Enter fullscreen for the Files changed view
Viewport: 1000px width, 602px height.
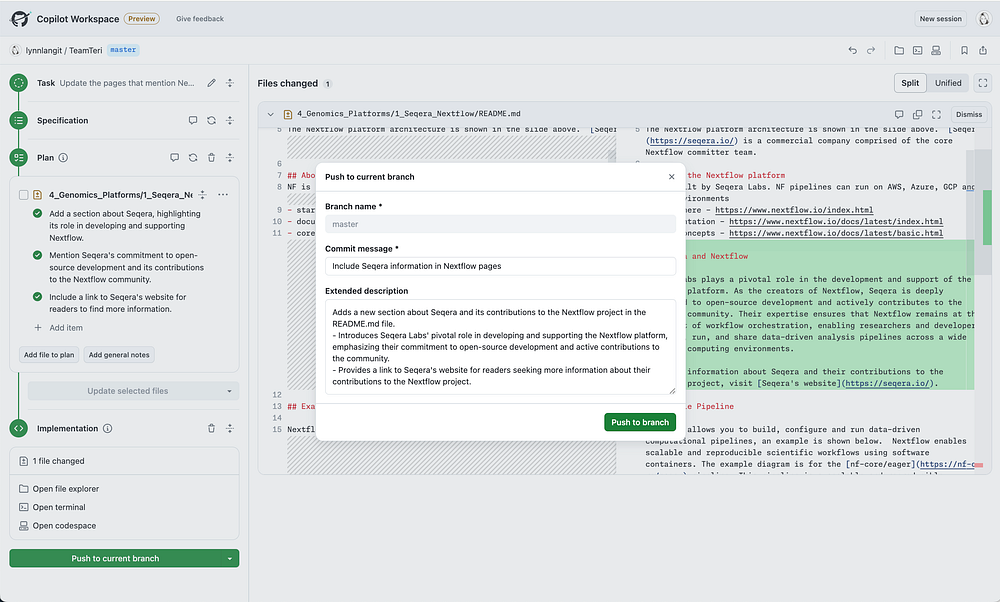tap(983, 83)
